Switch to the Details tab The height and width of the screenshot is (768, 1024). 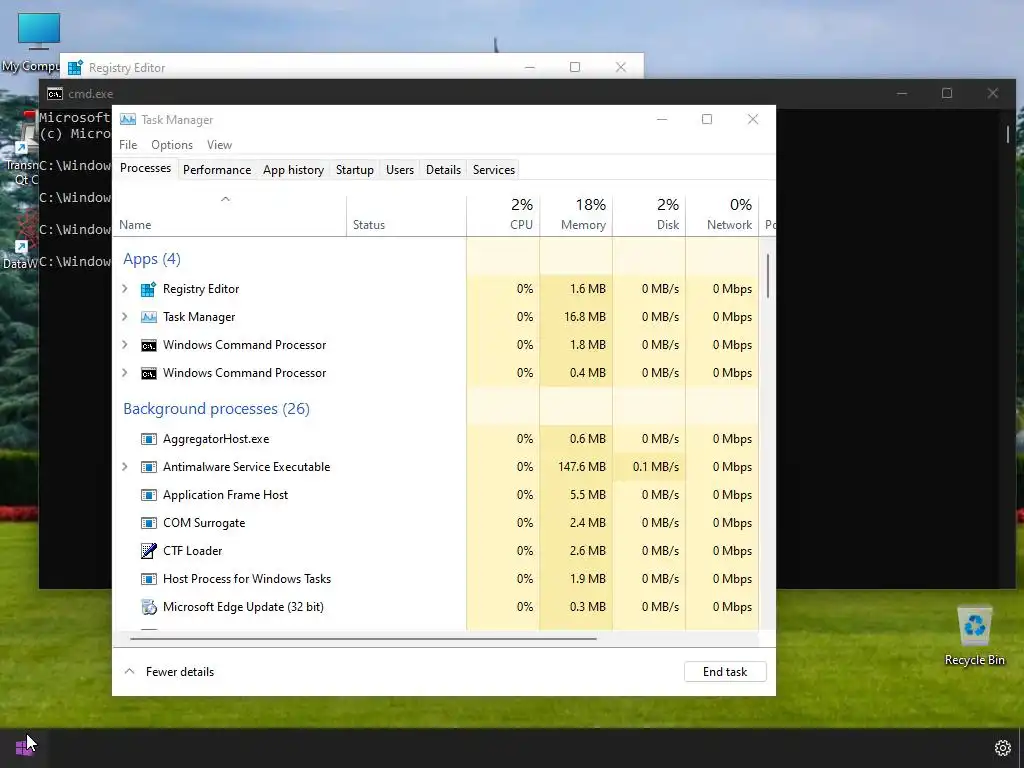point(443,170)
